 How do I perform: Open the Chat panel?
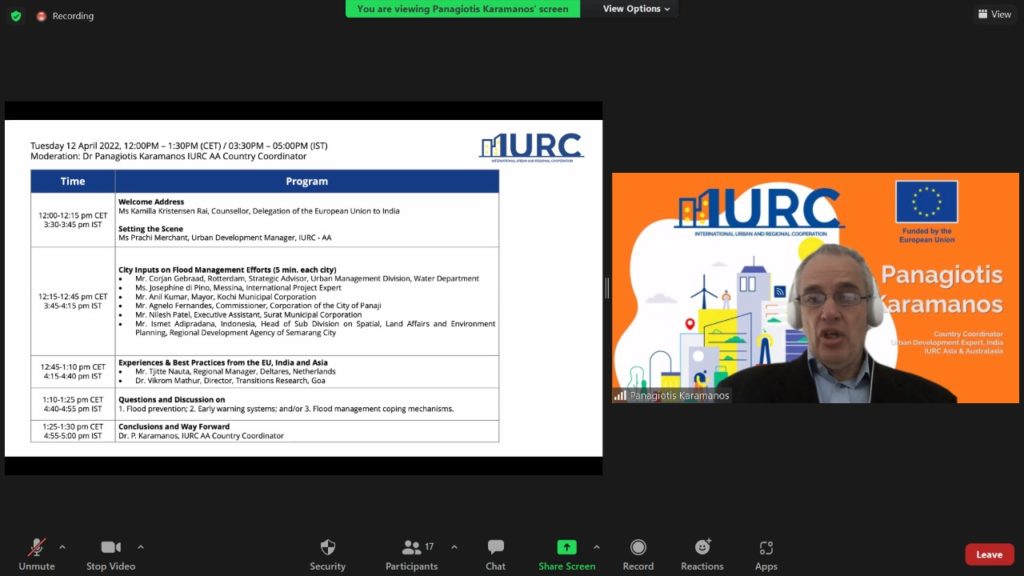[495, 548]
